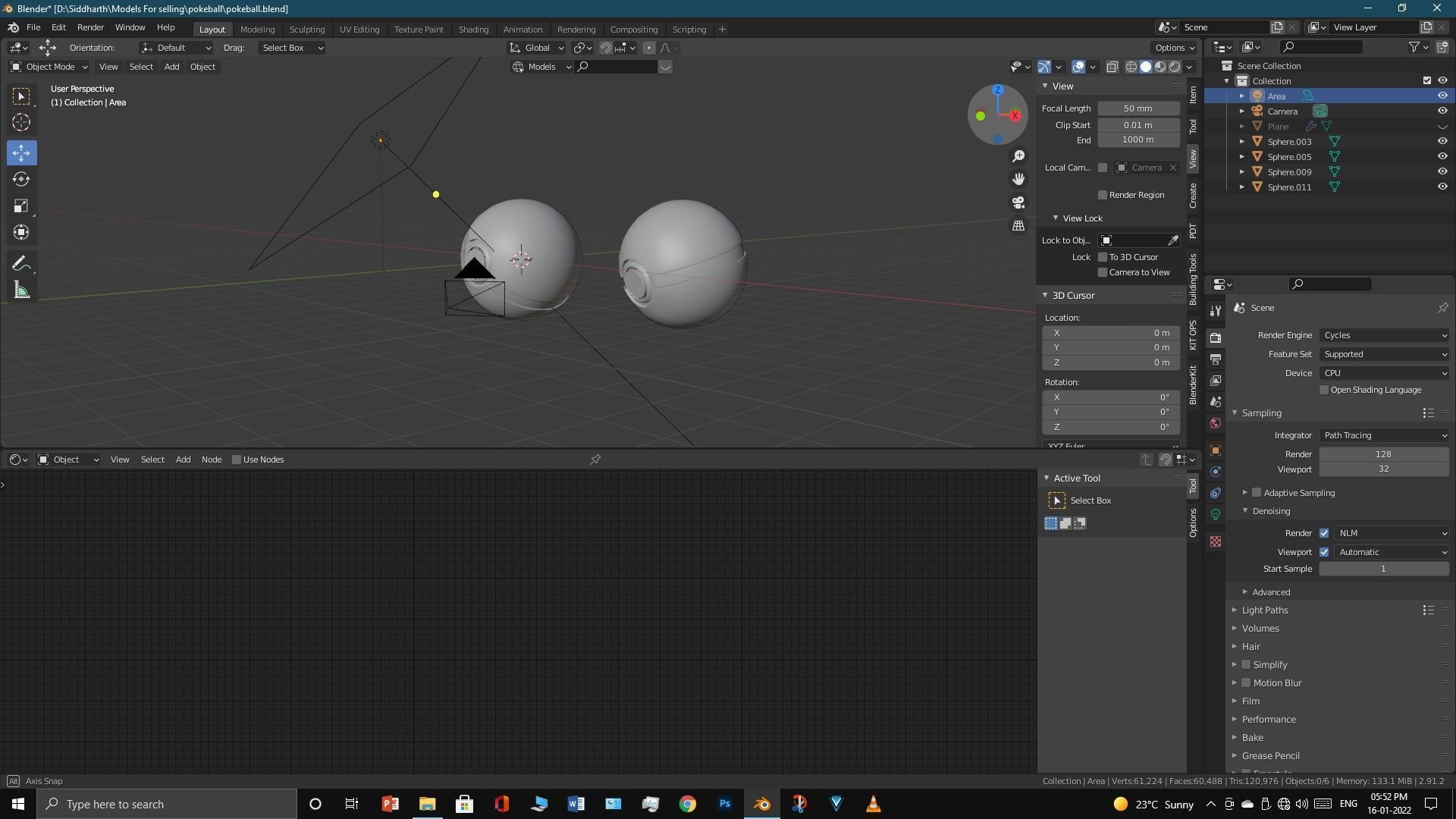Expand the Advanced denoising subpanel
This screenshot has width=1456, height=819.
[x=1270, y=592]
